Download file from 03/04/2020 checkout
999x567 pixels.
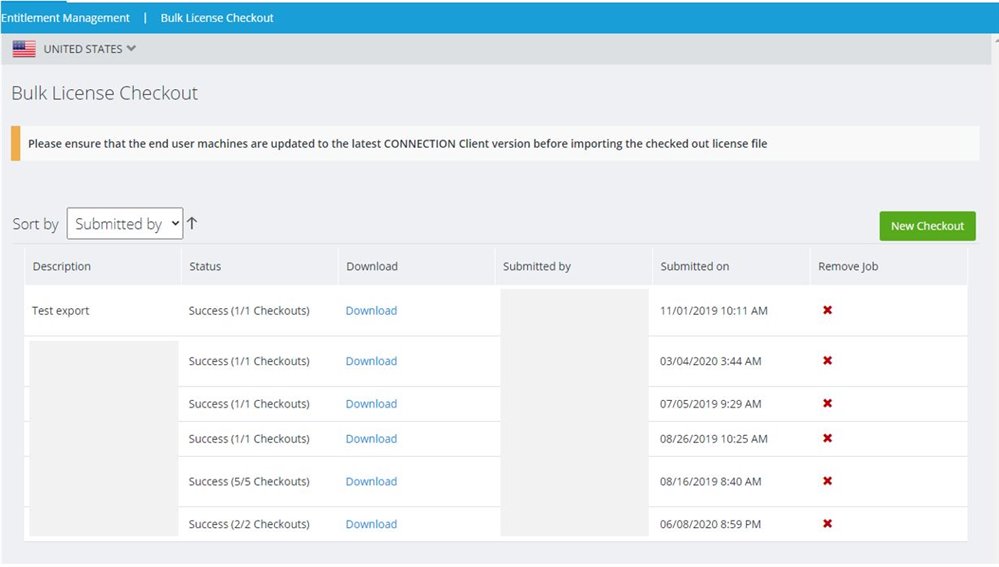(x=371, y=361)
